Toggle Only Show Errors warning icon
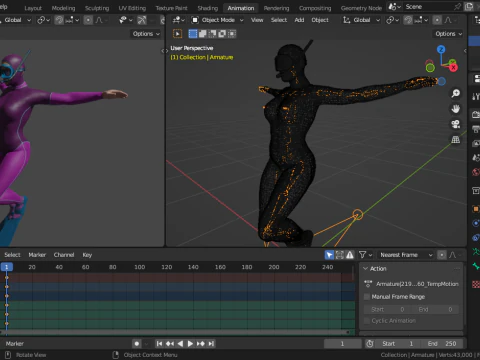 tap(350, 255)
